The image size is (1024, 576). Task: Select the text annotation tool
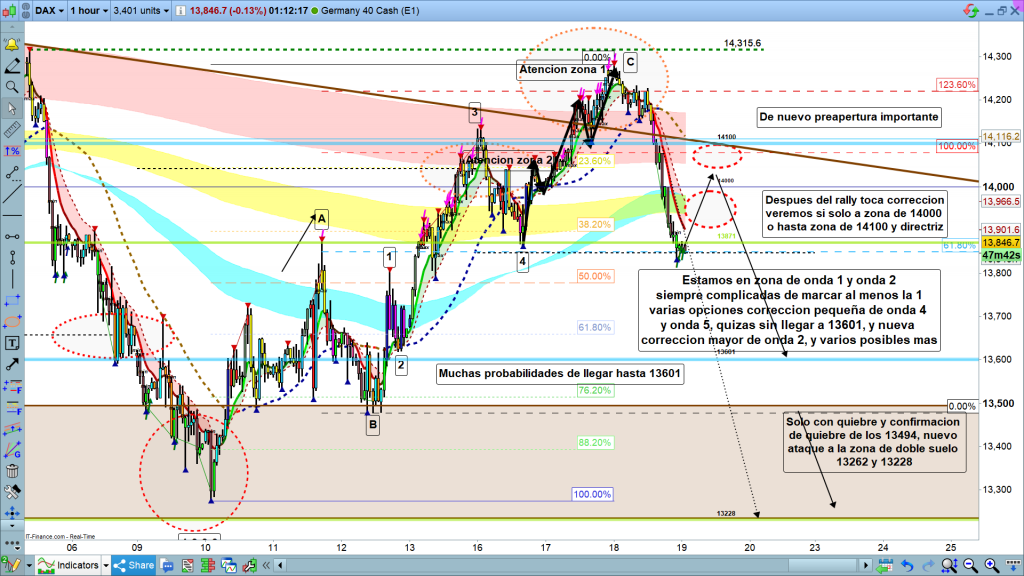click(12, 342)
